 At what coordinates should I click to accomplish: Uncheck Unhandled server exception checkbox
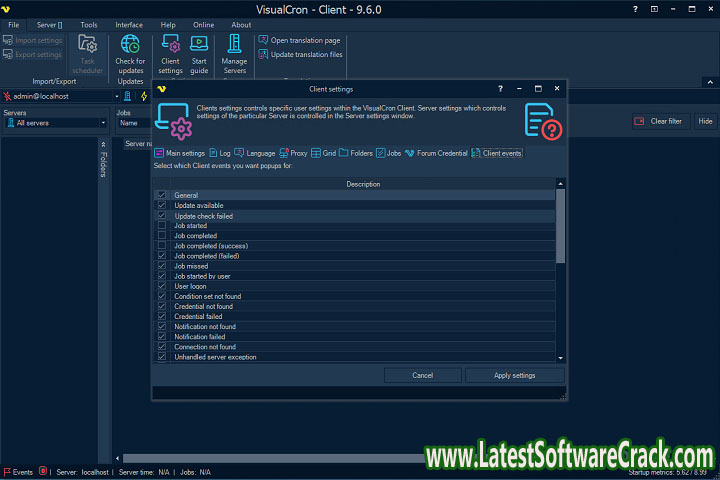coord(162,356)
